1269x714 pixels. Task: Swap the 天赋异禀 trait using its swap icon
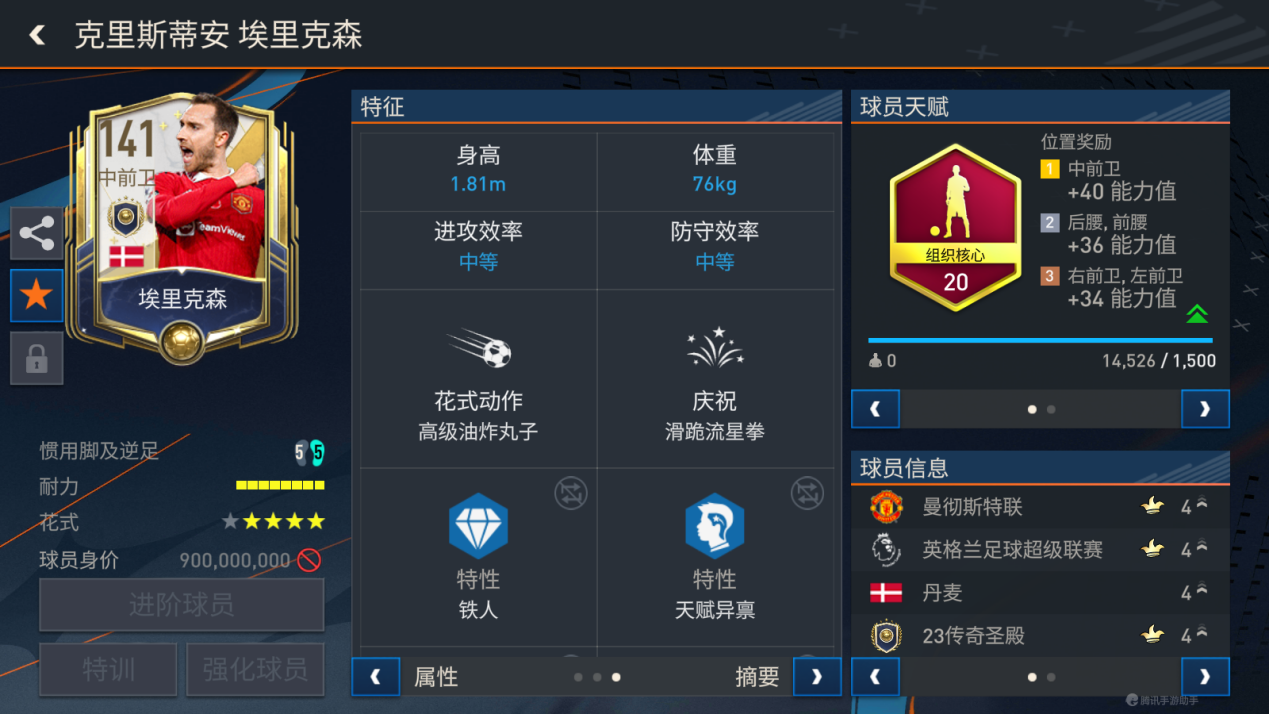(x=807, y=493)
